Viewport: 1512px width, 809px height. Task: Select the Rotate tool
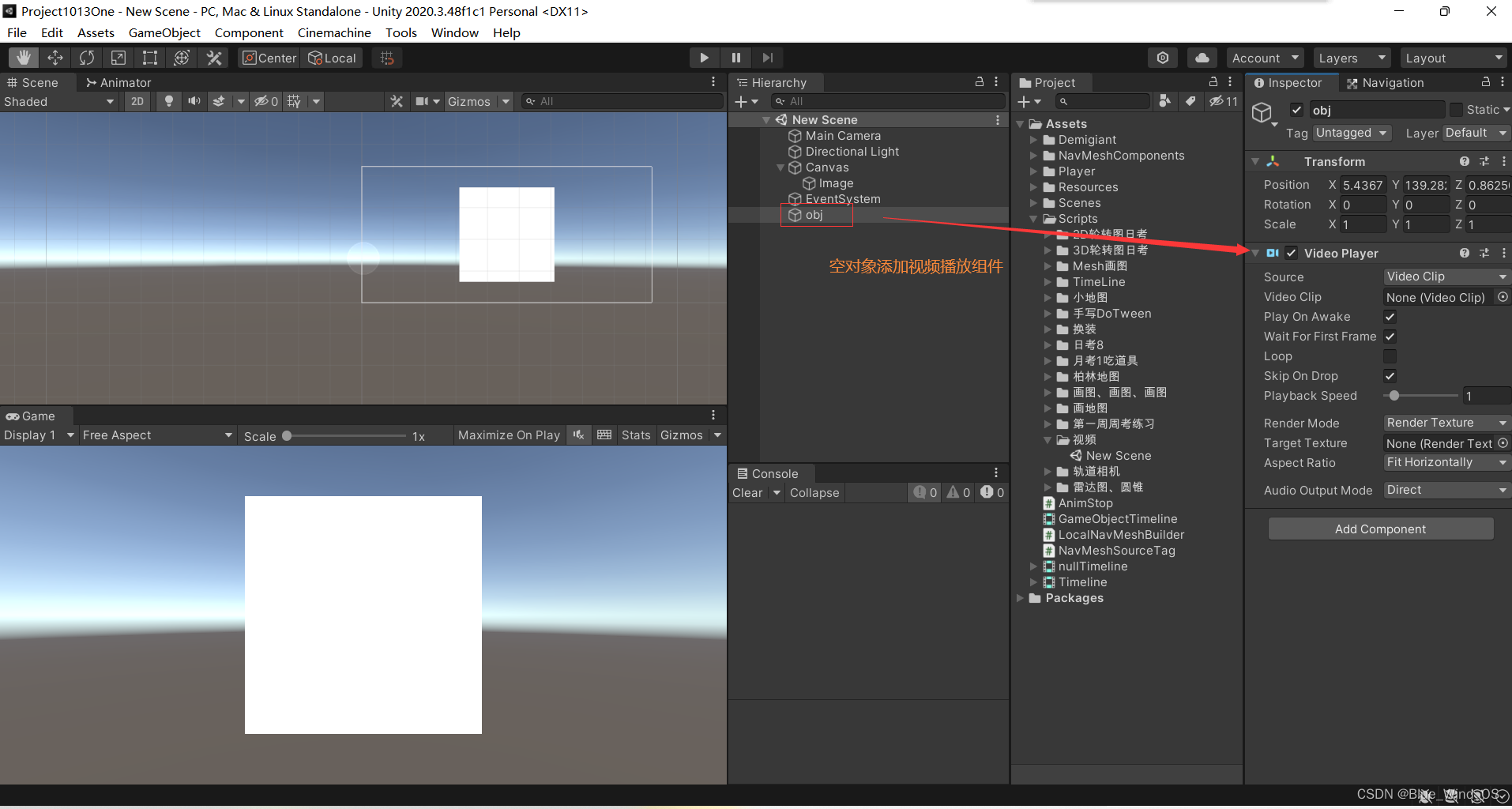pos(86,57)
